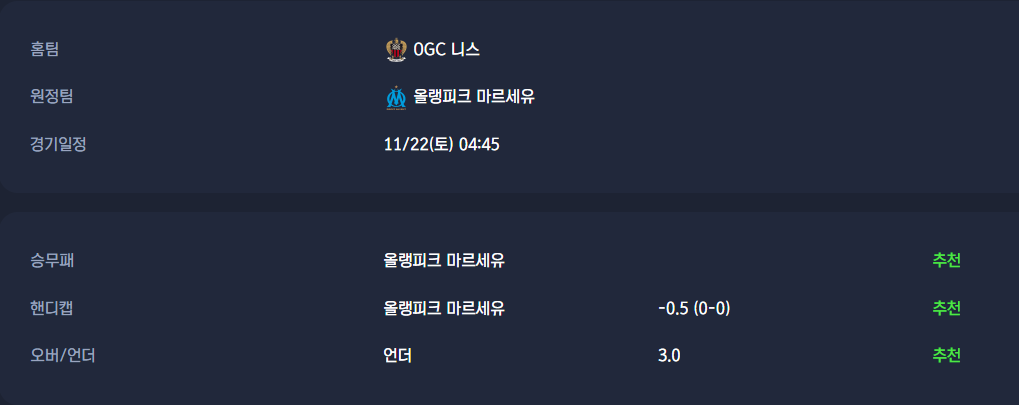The width and height of the screenshot is (1019, 405).
Task: Select 올랭피크 마르세유 pick in 승무패 row
Action: pyautogui.click(x=444, y=261)
